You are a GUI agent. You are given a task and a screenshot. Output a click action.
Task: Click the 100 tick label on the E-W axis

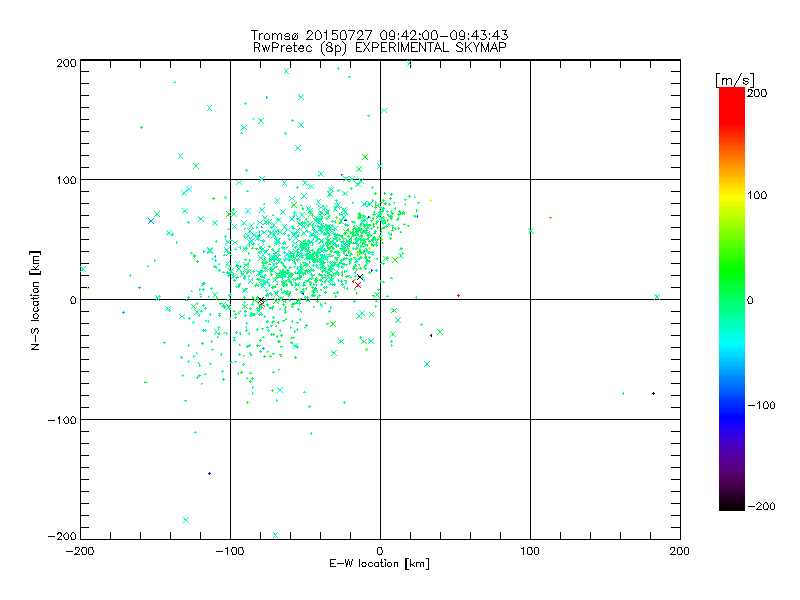(x=530, y=551)
